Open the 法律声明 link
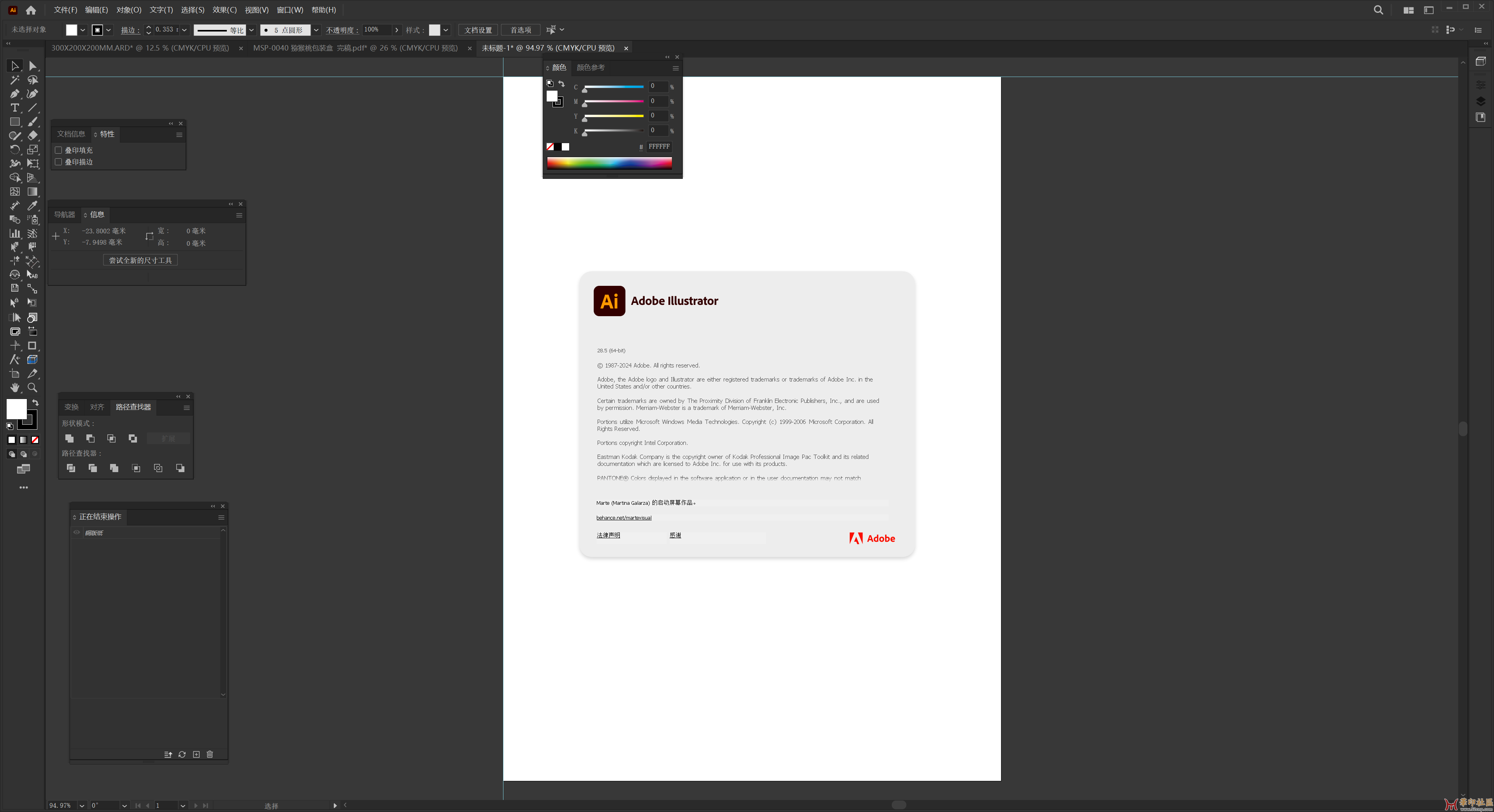1494x812 pixels. pyautogui.click(x=608, y=535)
